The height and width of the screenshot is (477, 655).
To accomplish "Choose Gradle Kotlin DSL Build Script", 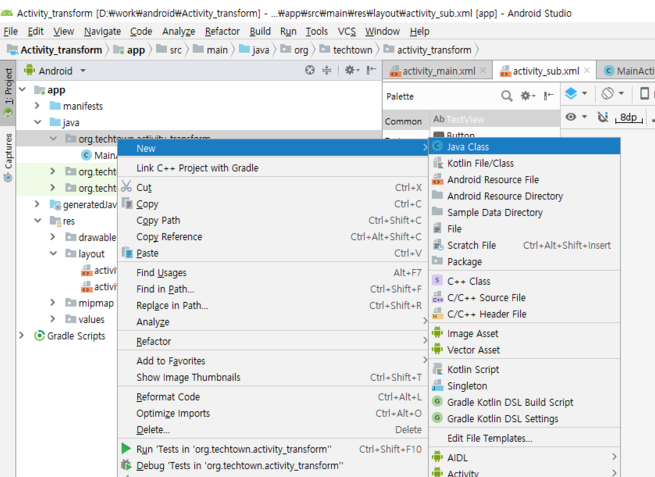I will pos(524,402).
